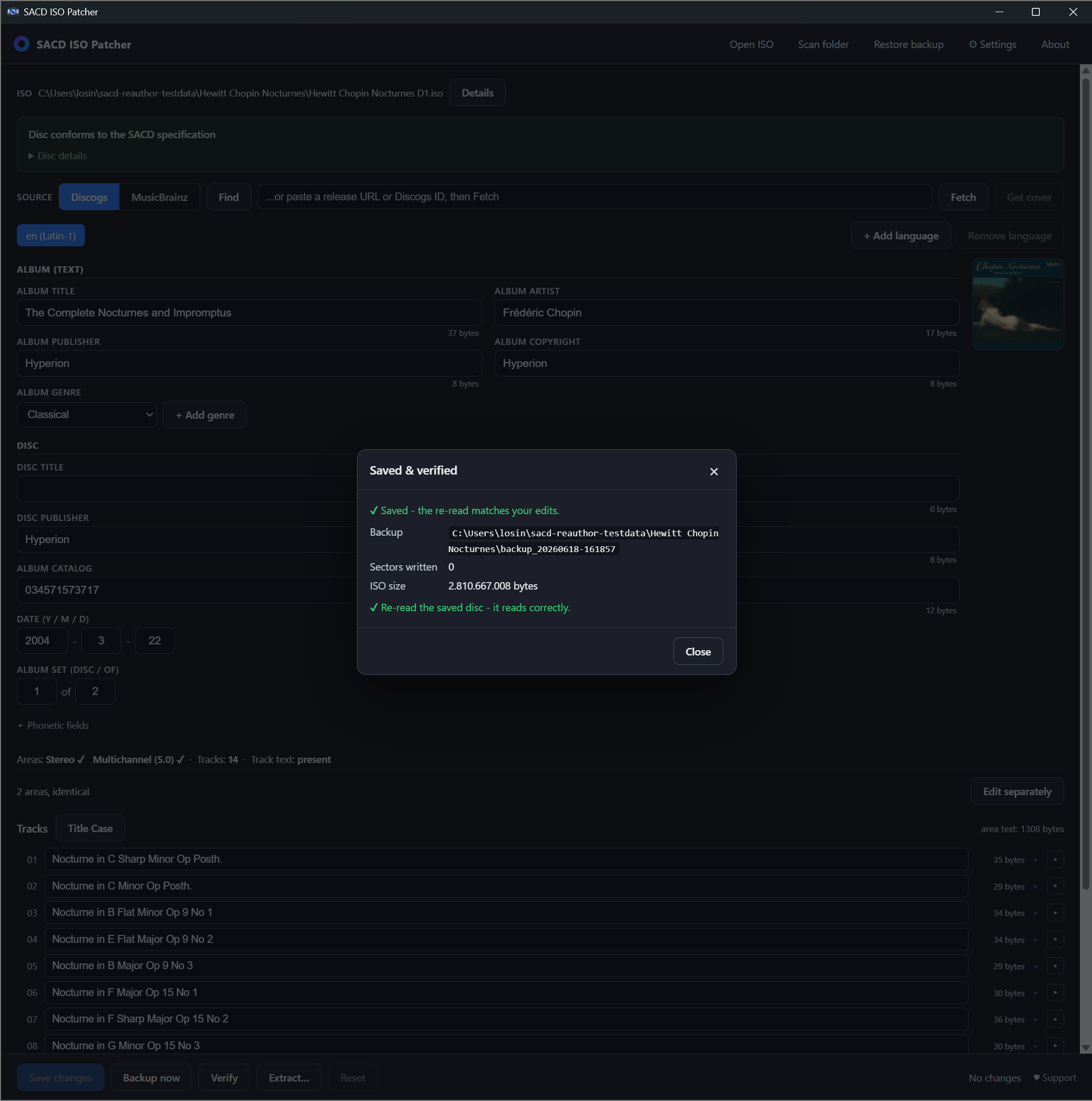
Task: Select the Discogs source toggle
Action: coord(89,197)
